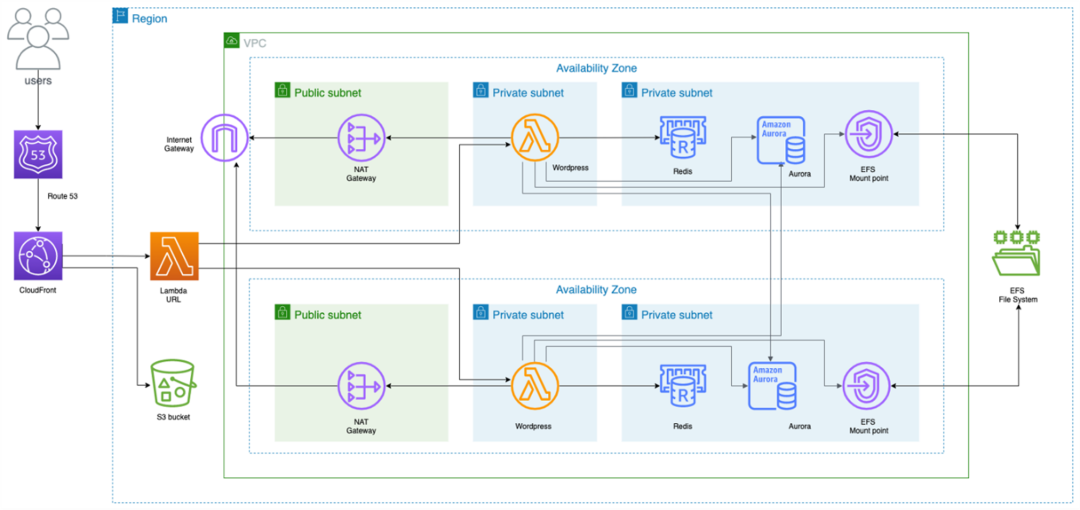Click the Region flag label
The height and width of the screenshot is (510, 1080).
pos(141,18)
